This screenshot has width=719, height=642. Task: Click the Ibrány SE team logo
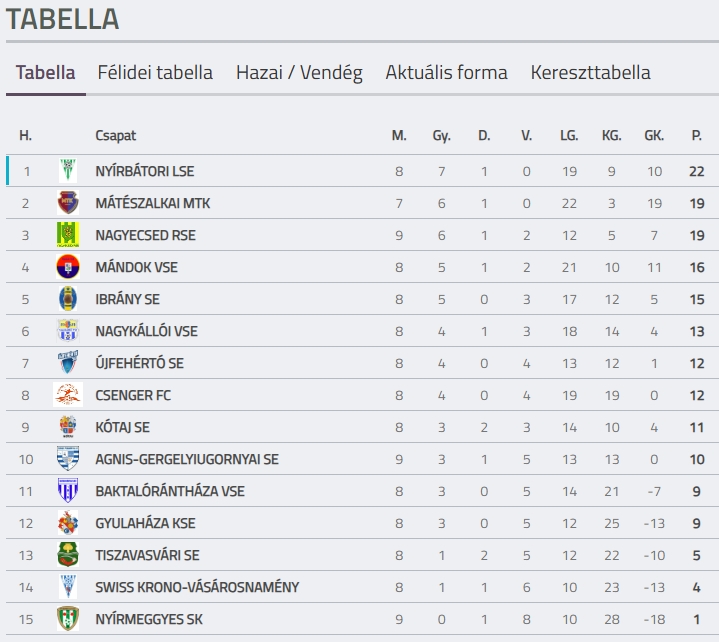67,299
